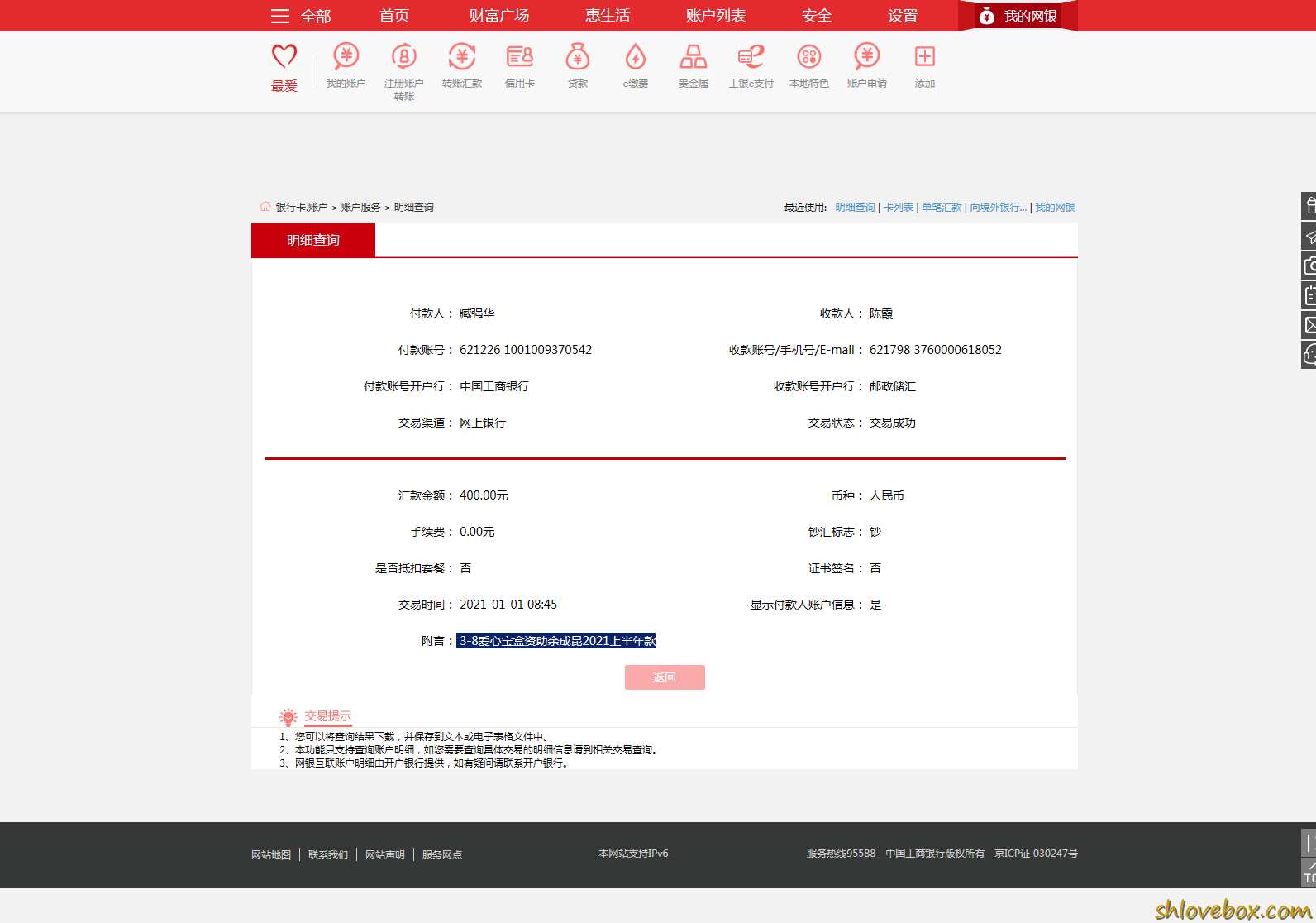This screenshot has width=1316, height=923.
Task: Click the 交易提示 heading
Action: point(328,716)
